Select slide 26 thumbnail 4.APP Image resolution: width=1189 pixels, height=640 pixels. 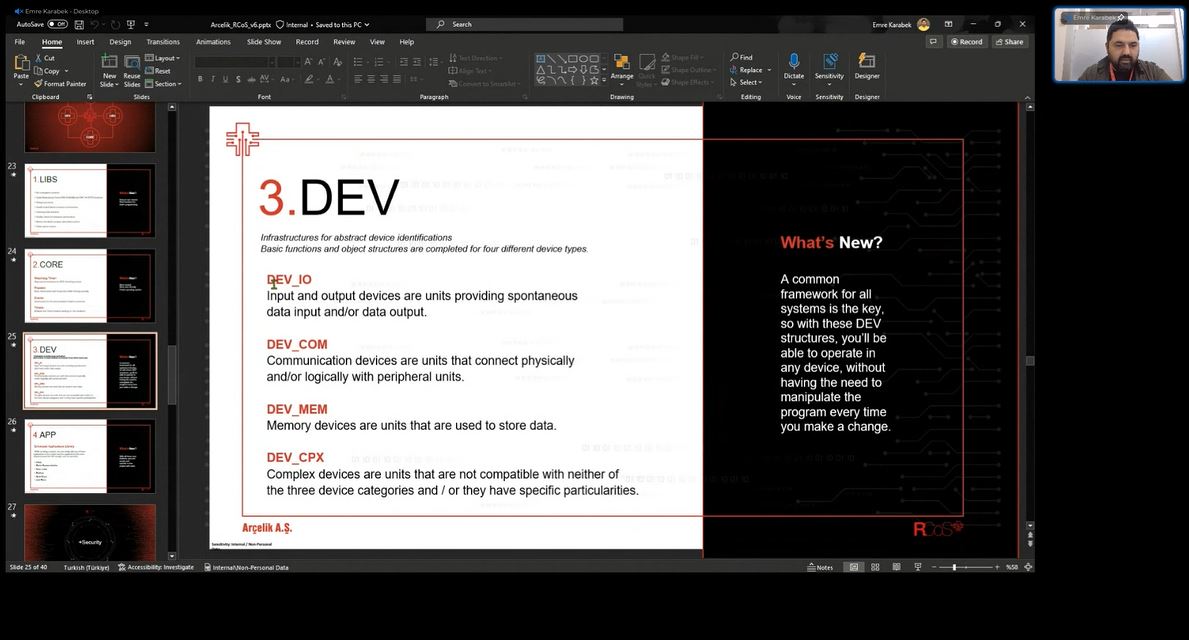pyautogui.click(x=90, y=456)
